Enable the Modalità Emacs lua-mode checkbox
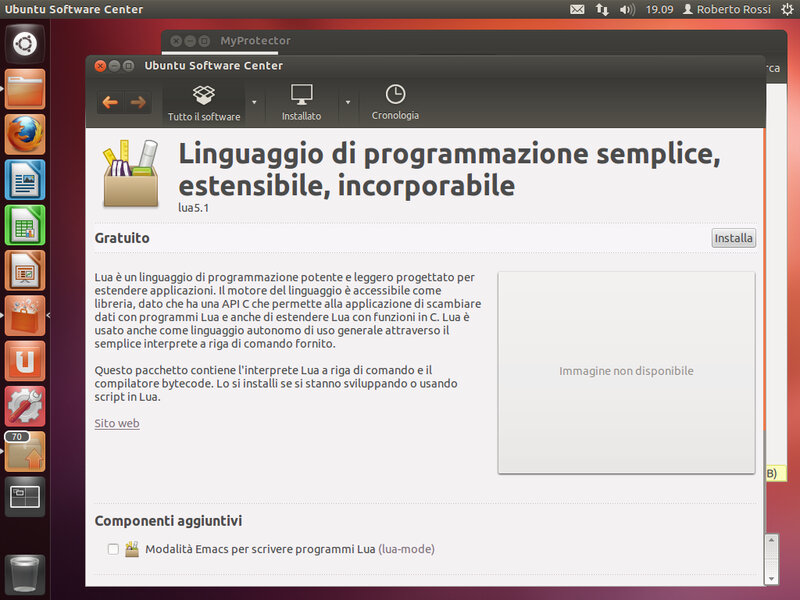Screen dimensions: 800x600 [113, 549]
